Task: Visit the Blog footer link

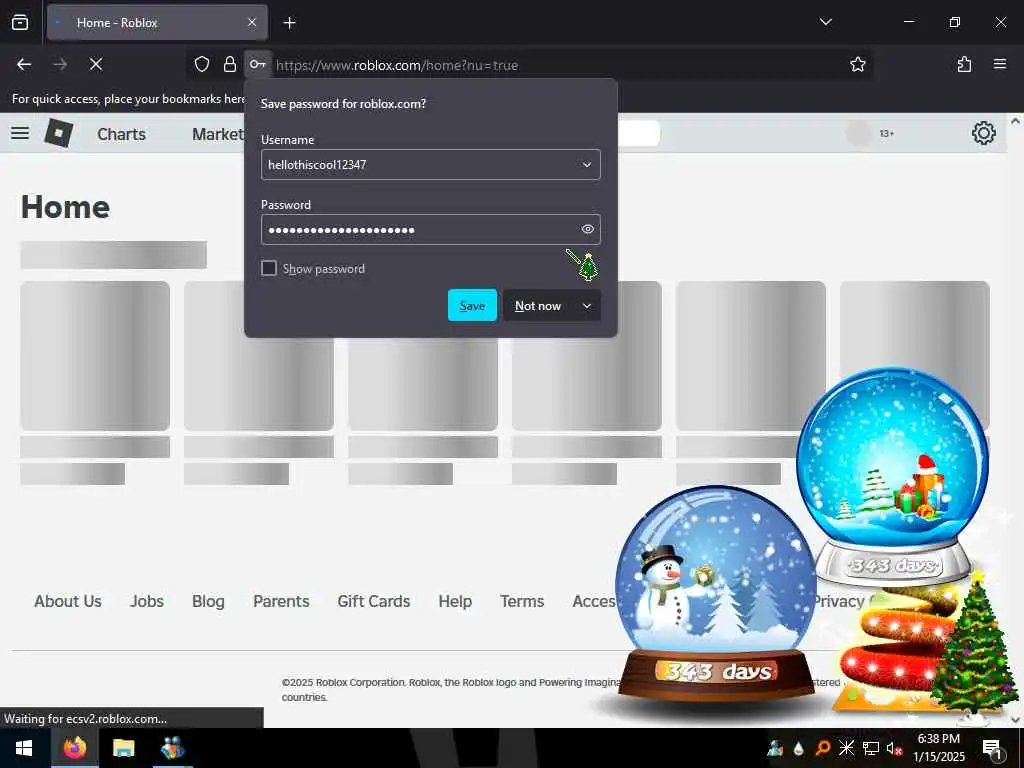Action: click(x=208, y=601)
